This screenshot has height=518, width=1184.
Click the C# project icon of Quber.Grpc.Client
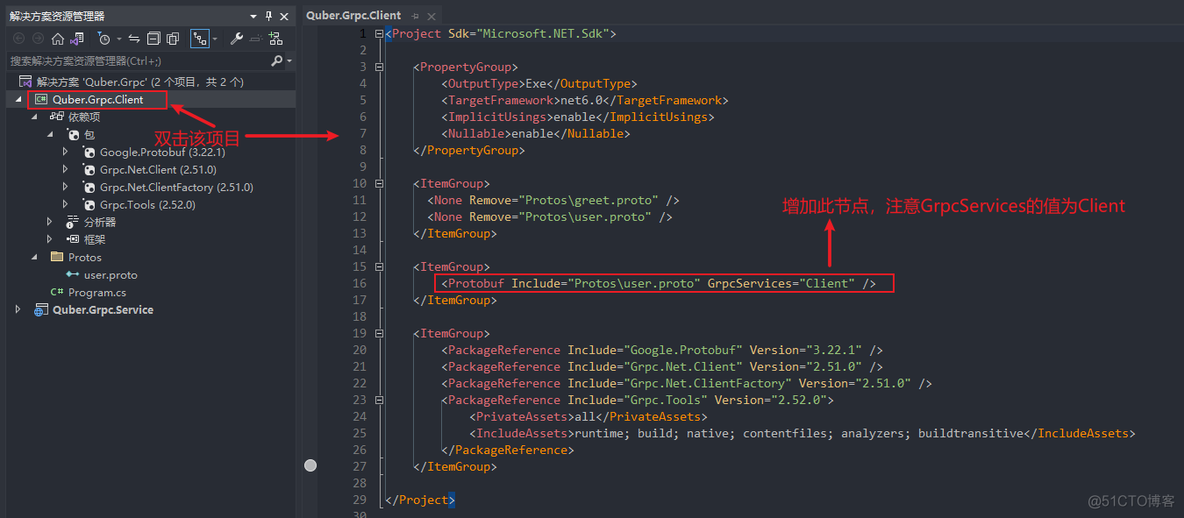41,99
